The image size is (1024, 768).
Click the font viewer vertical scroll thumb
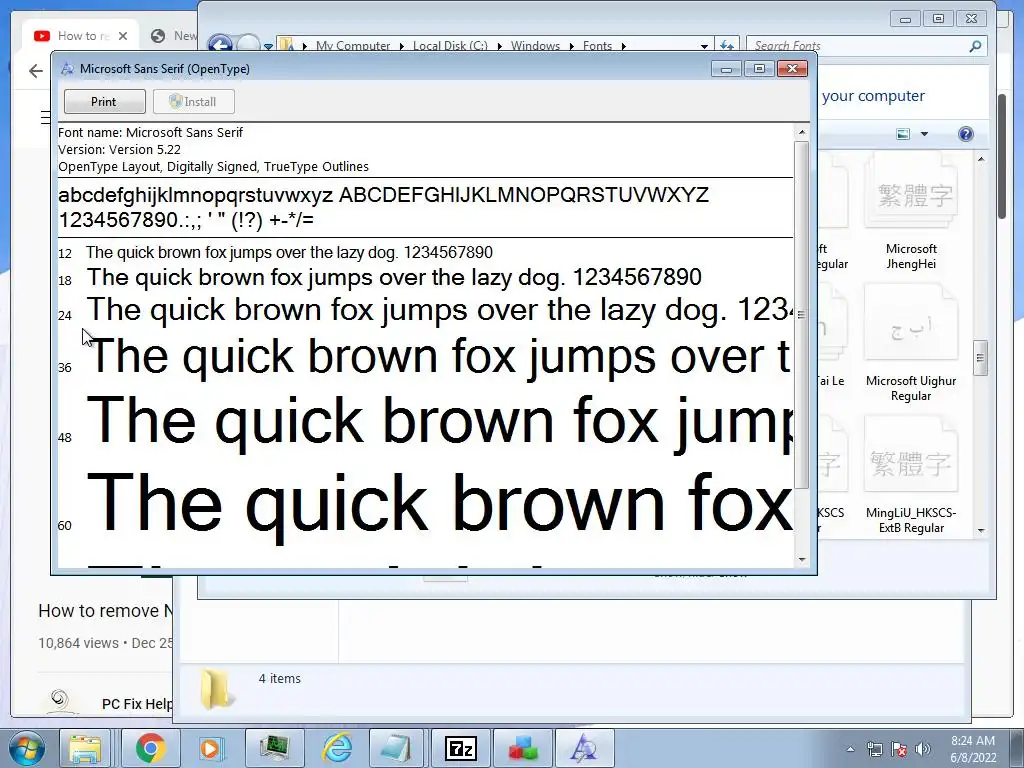pyautogui.click(x=802, y=314)
